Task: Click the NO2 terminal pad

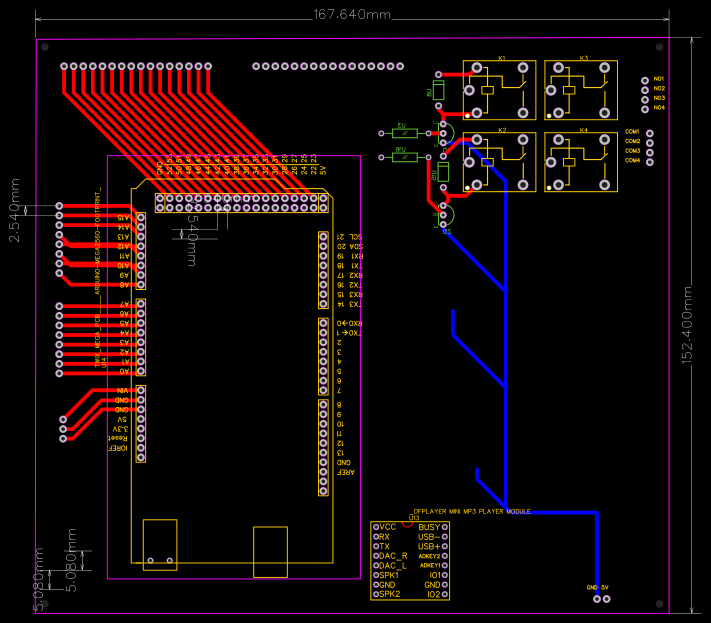Action: [x=645, y=90]
